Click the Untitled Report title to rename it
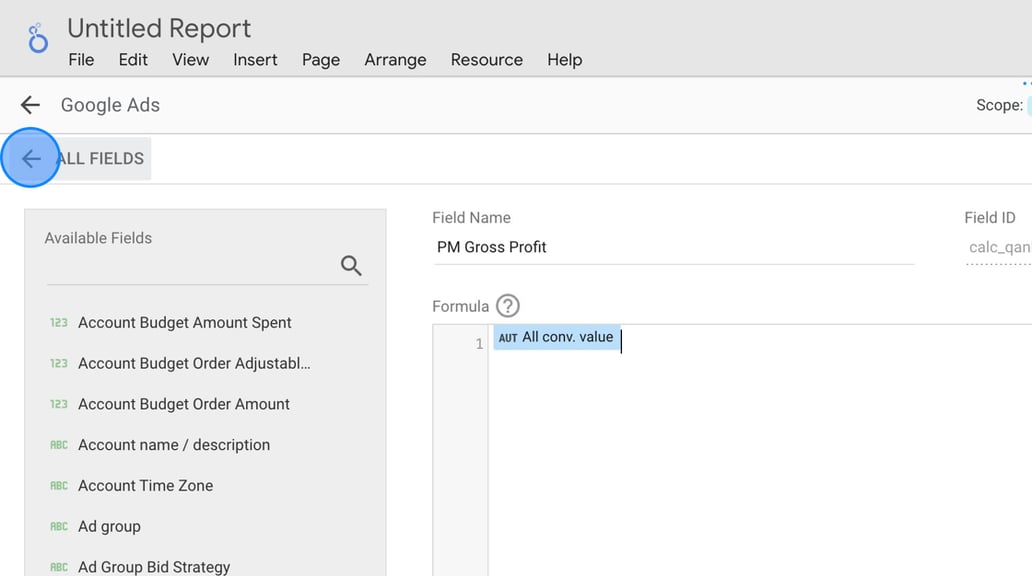 coord(158,28)
